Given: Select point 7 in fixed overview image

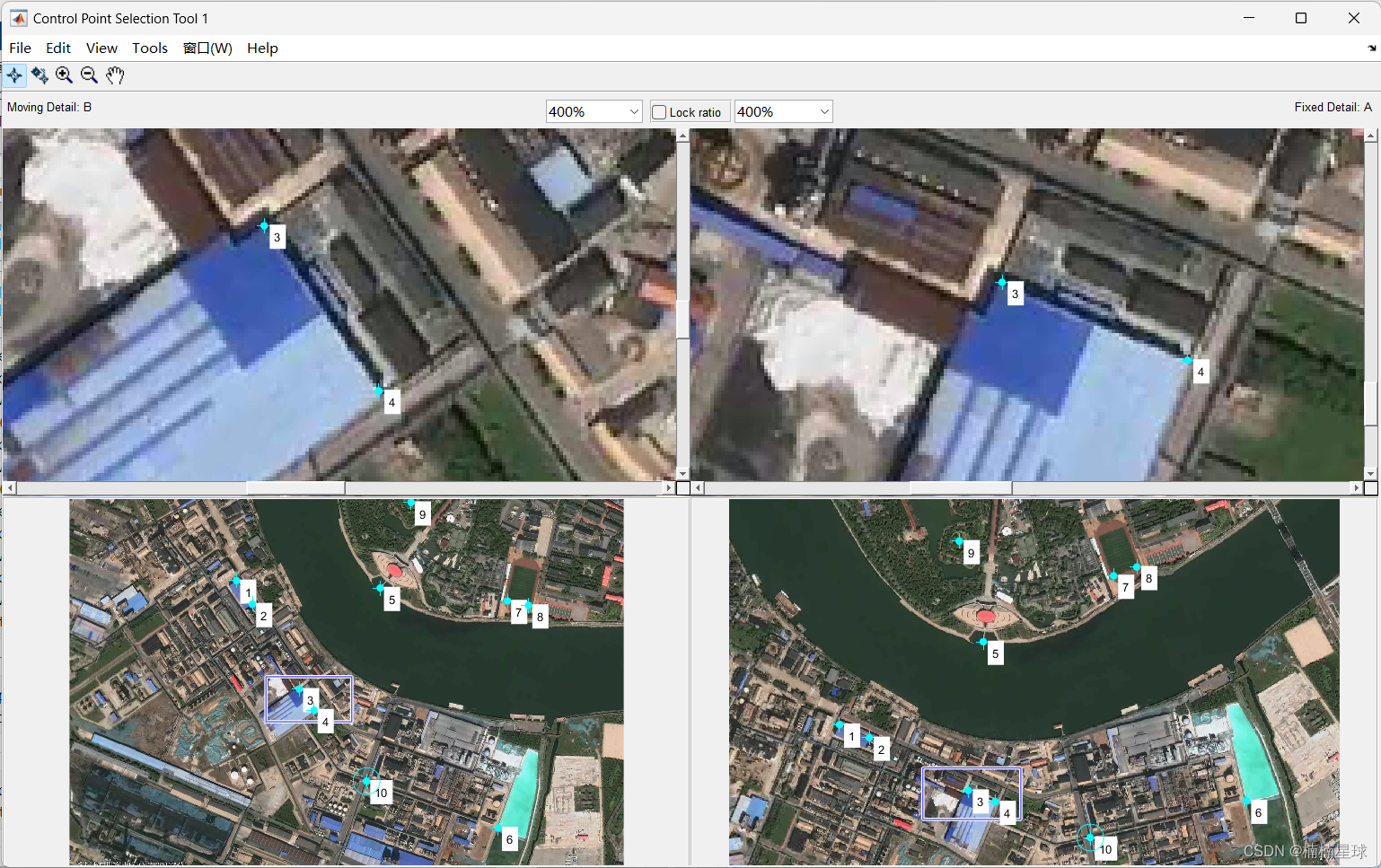Looking at the screenshot, I should coord(1114,575).
